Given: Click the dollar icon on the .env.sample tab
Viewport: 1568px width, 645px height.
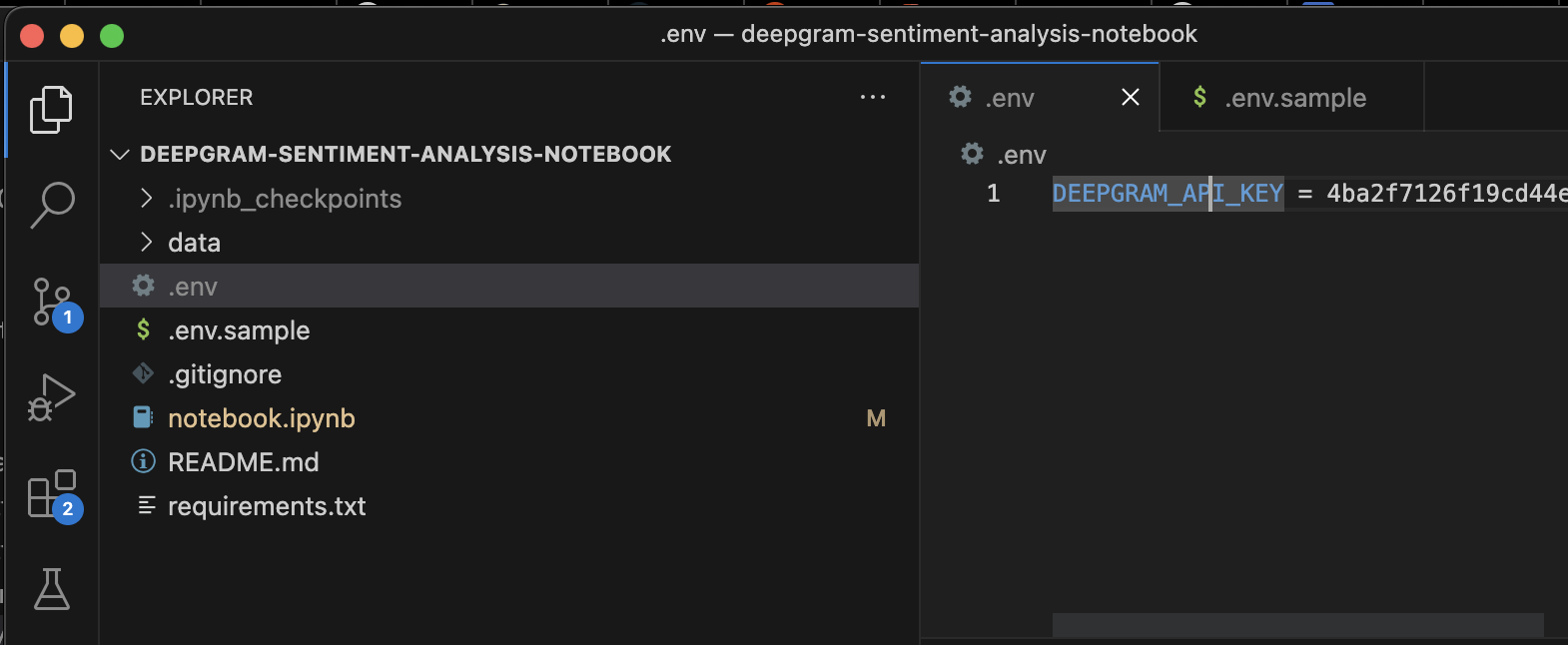Looking at the screenshot, I should [x=1199, y=96].
